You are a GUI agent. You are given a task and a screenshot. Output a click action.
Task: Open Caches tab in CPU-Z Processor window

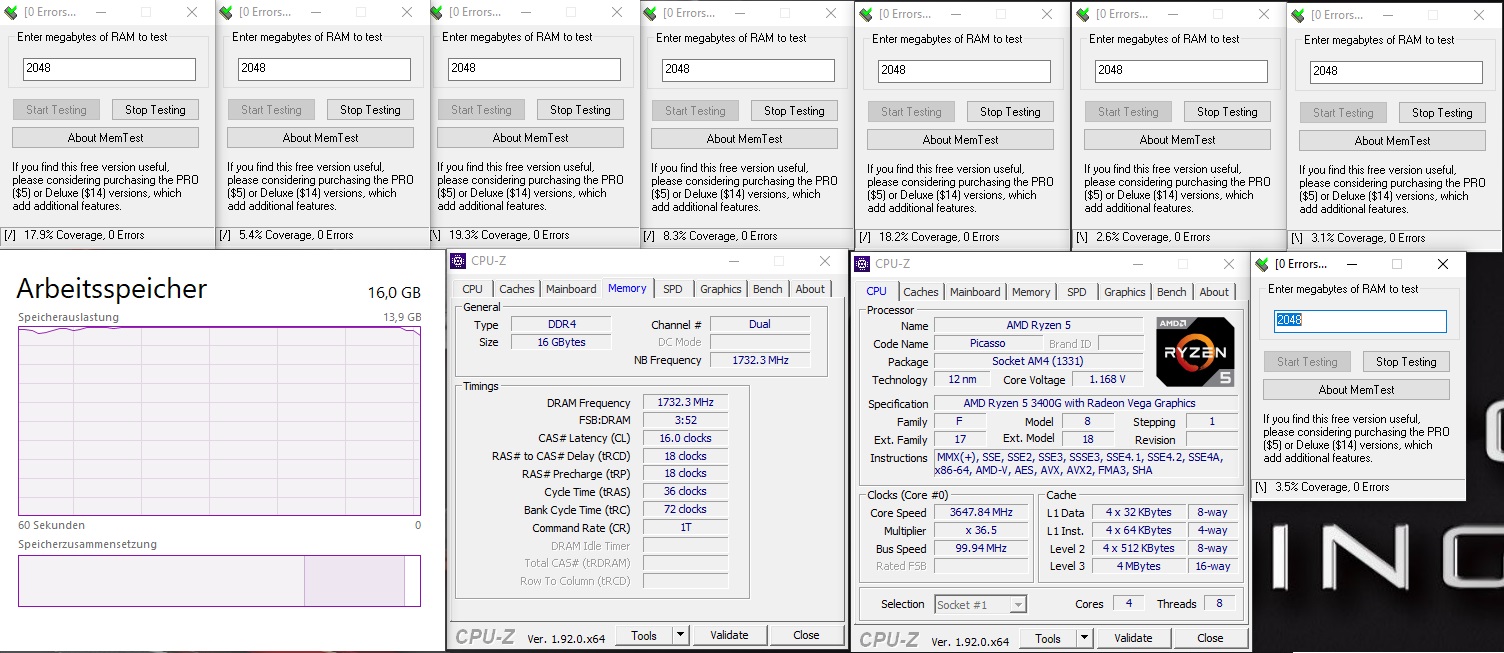921,292
